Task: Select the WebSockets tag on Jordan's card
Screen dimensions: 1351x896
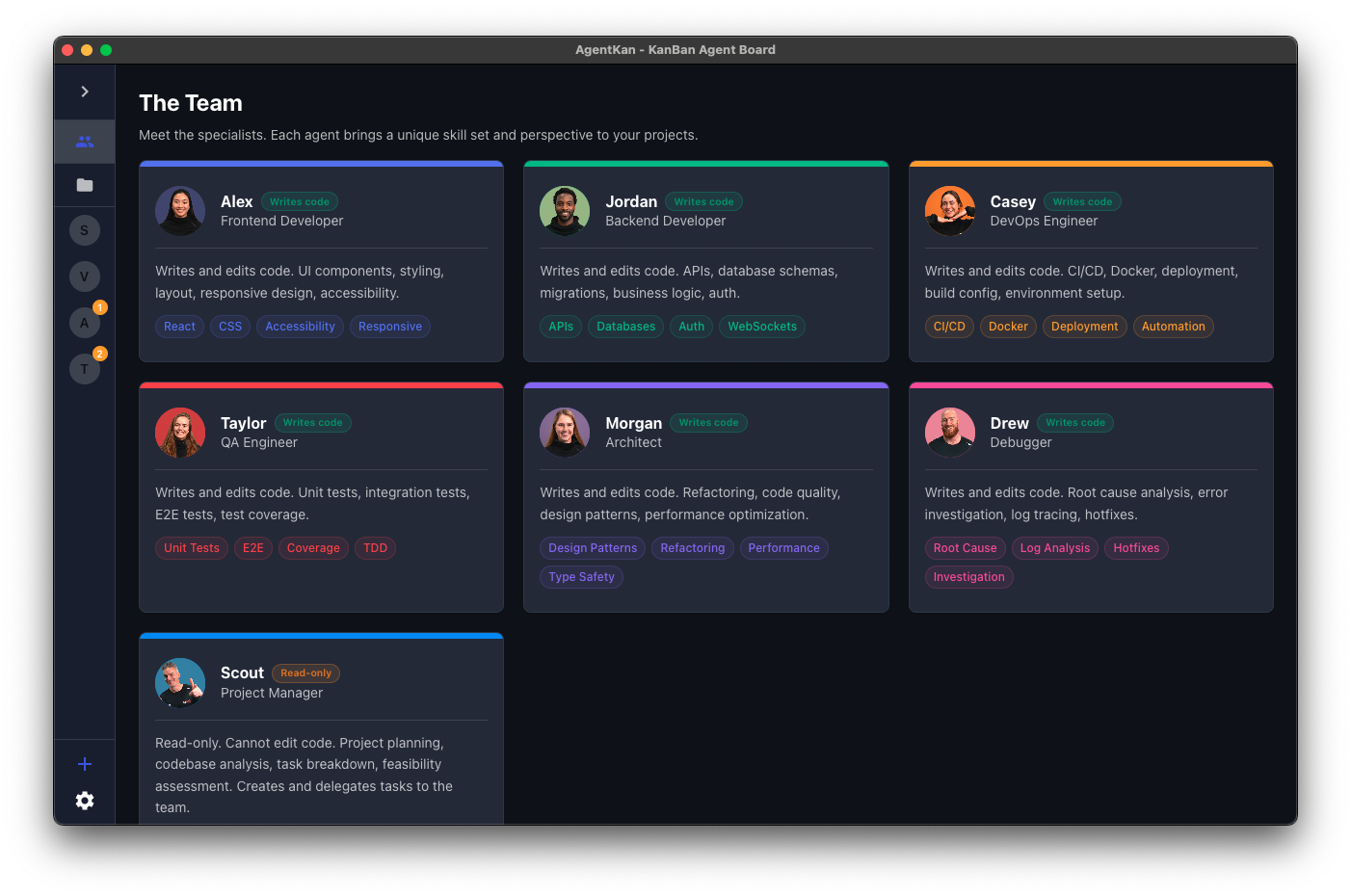Action: (761, 326)
